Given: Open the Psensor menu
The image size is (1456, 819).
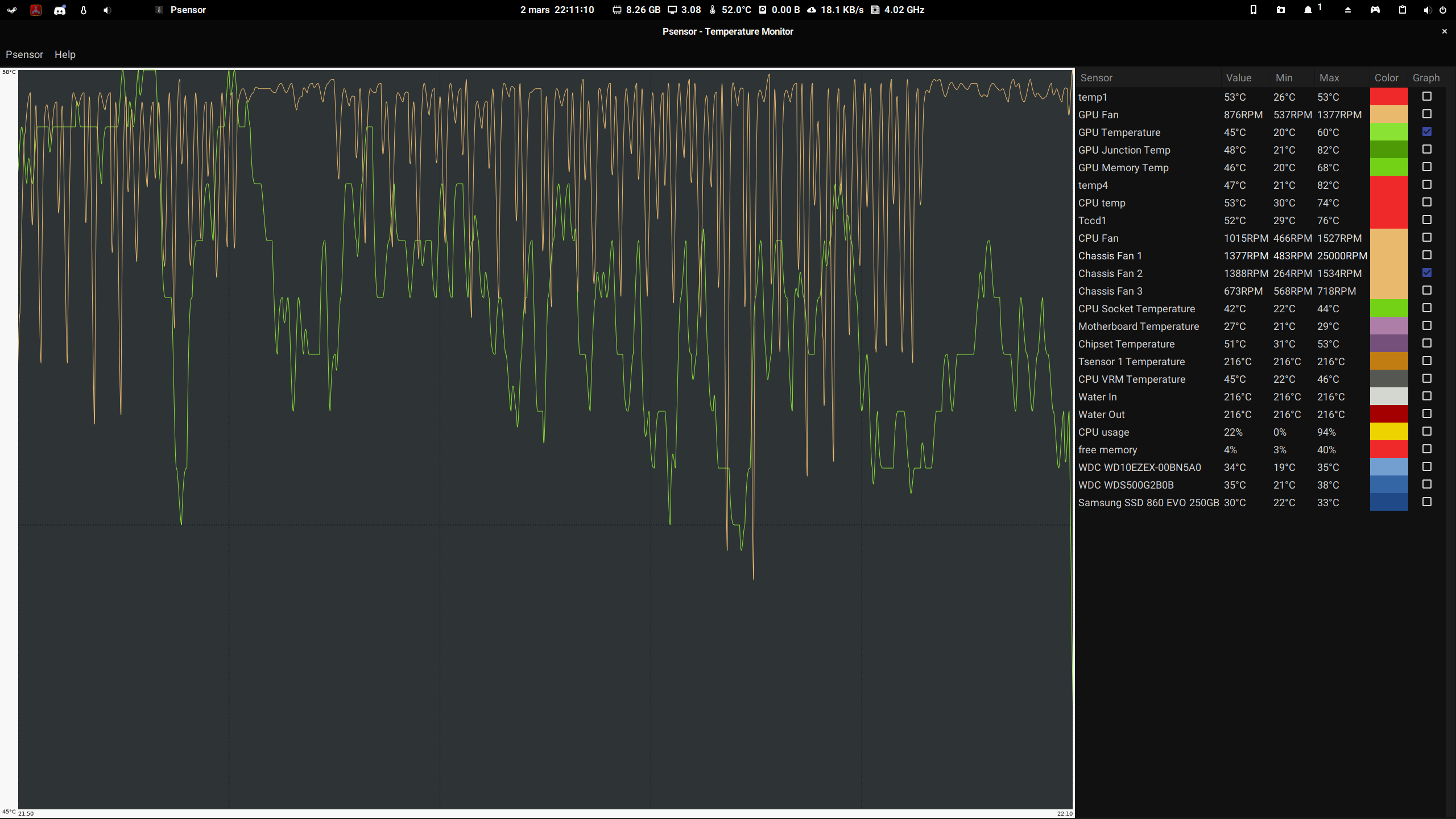Looking at the screenshot, I should tap(24, 55).
